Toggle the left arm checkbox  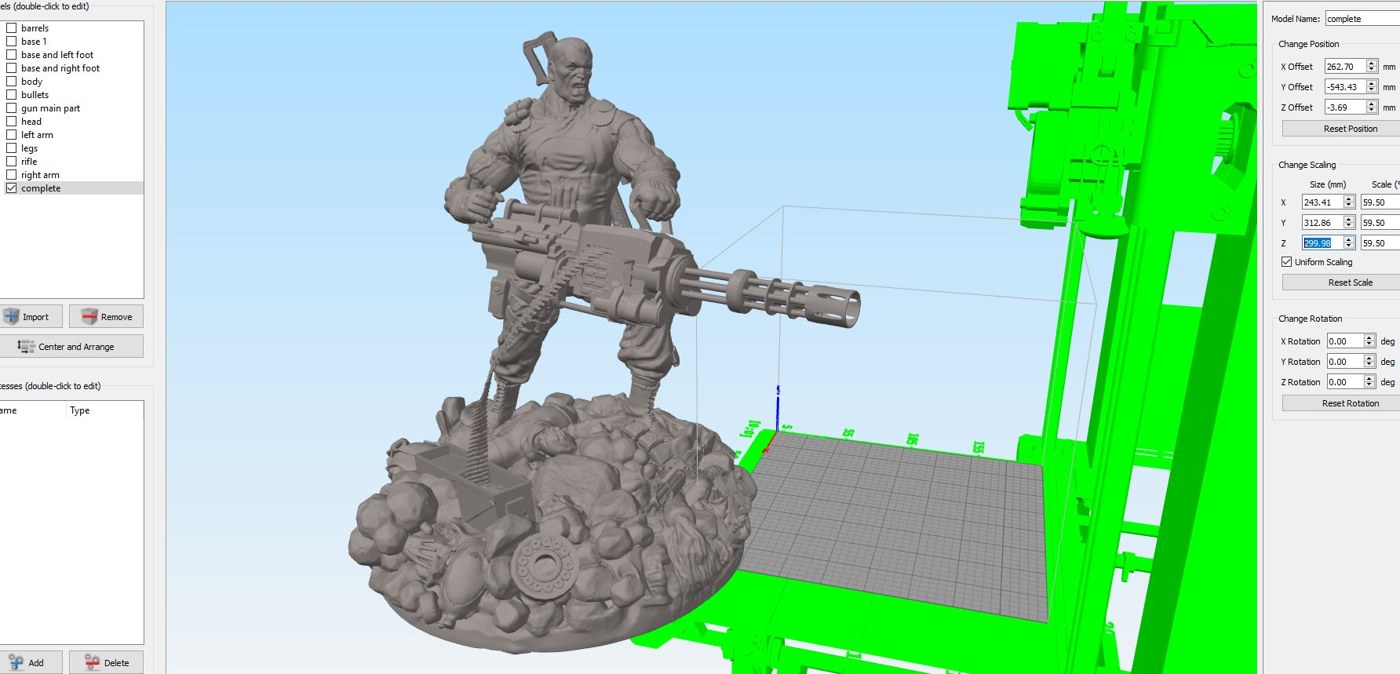11,135
